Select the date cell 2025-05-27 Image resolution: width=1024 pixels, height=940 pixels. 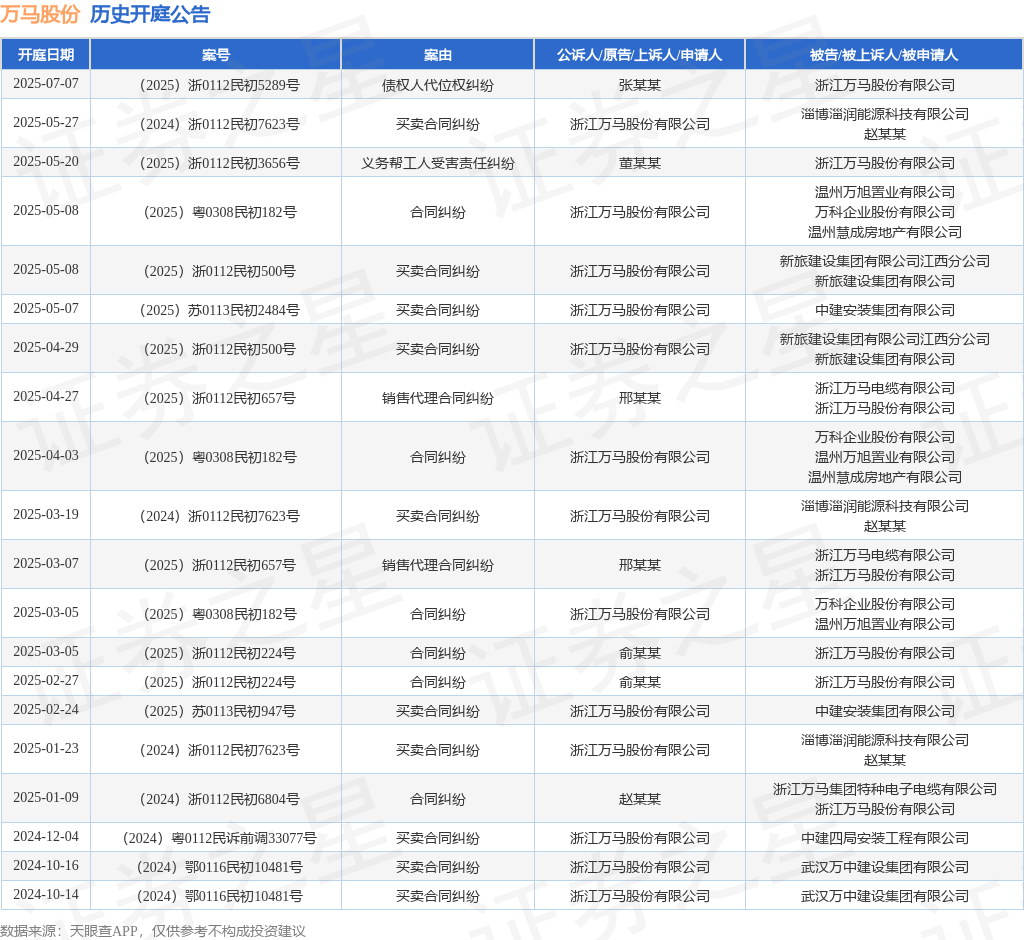click(x=46, y=123)
